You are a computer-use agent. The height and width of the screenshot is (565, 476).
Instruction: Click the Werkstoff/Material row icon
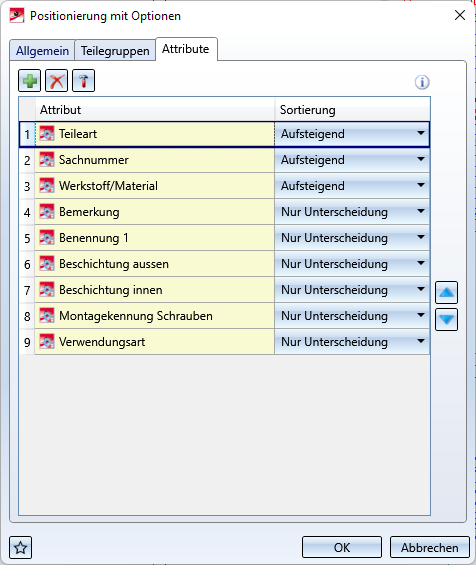point(47,186)
